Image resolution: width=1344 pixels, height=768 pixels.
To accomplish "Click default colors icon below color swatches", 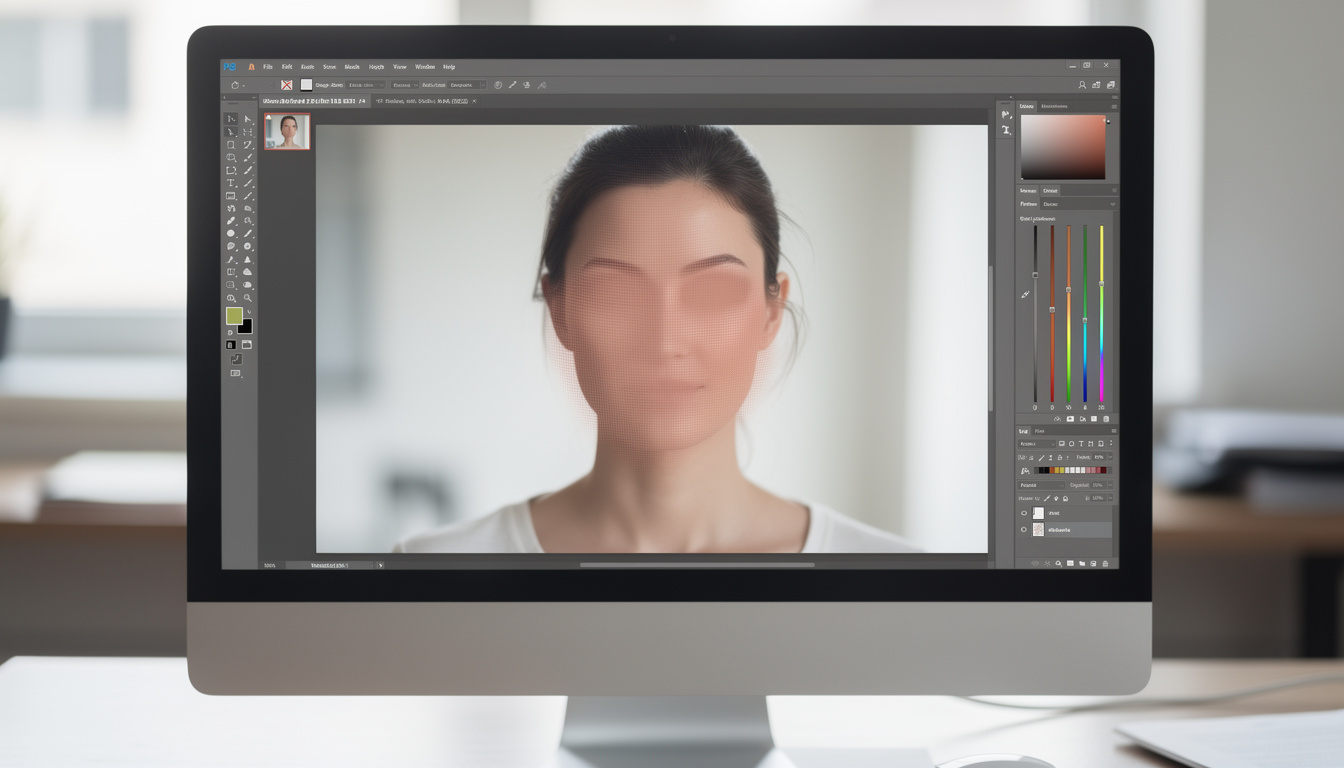I will (x=230, y=332).
